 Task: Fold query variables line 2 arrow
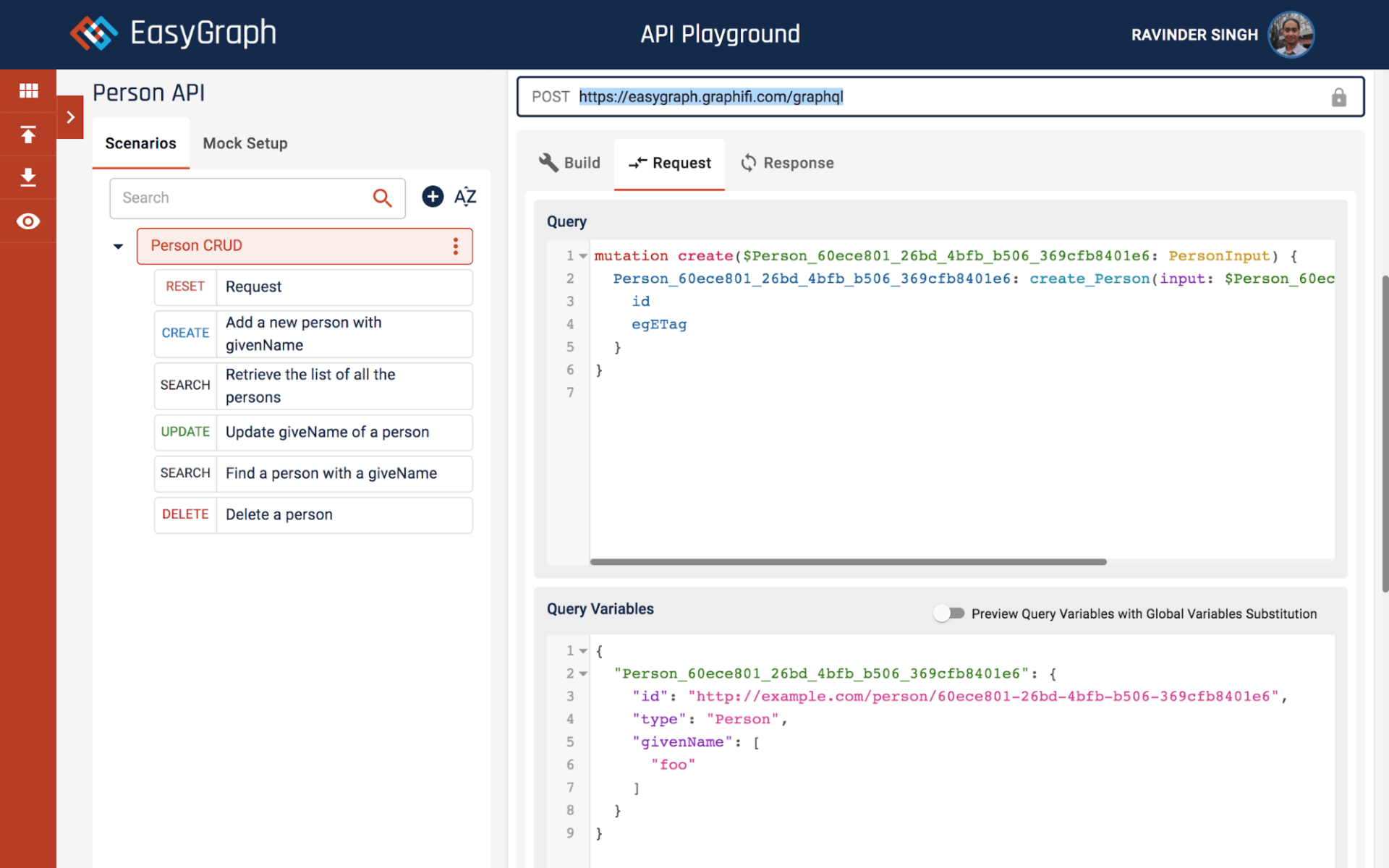tap(583, 674)
